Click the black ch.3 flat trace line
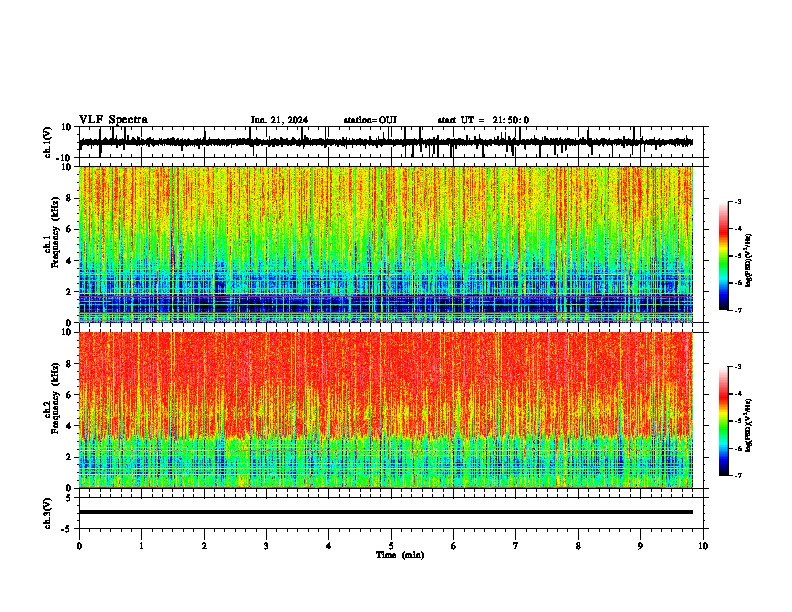Screen dimensions: 792x612 click(385, 512)
